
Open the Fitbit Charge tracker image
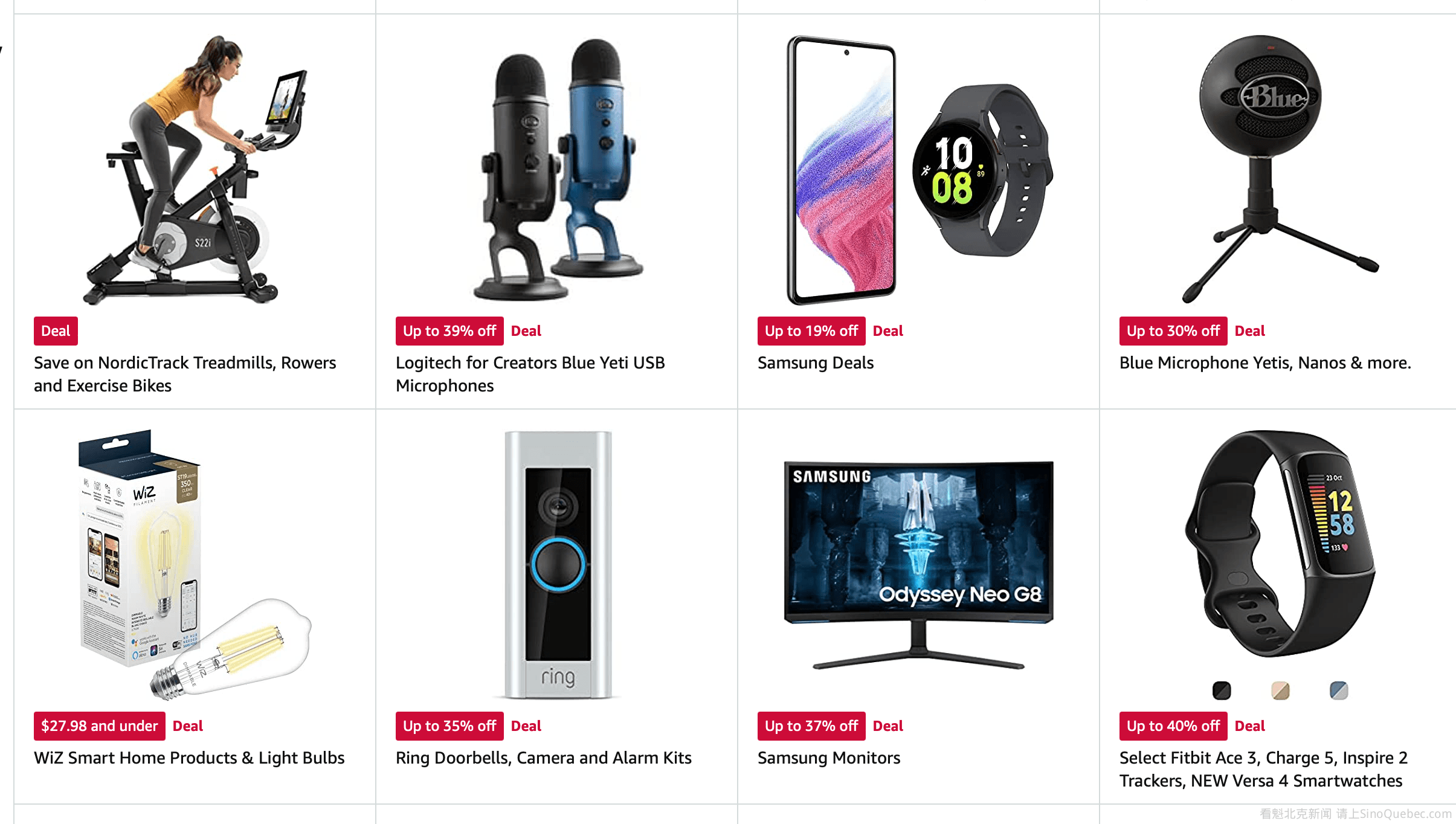1280,544
